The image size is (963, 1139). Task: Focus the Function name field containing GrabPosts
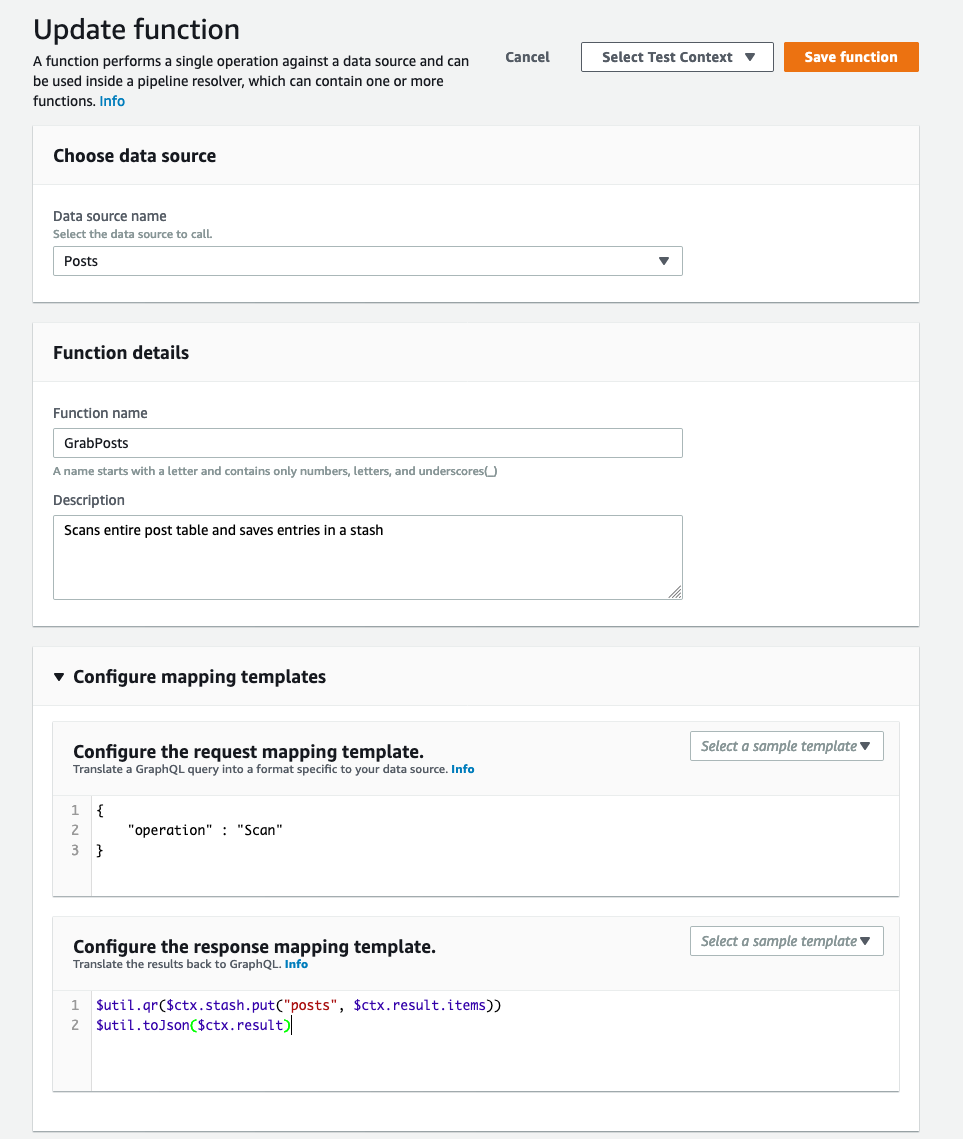(367, 443)
